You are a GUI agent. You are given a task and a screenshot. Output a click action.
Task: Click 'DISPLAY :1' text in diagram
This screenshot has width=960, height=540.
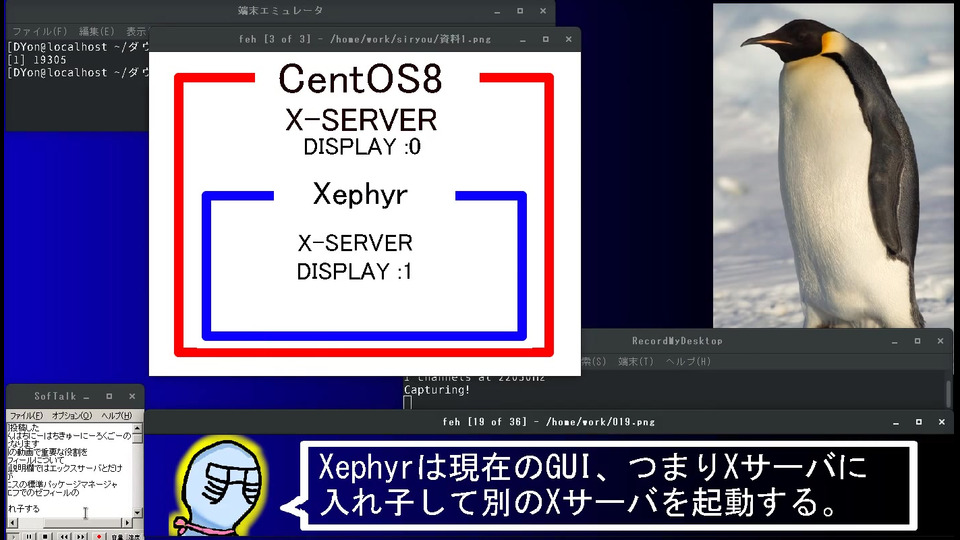click(354, 272)
